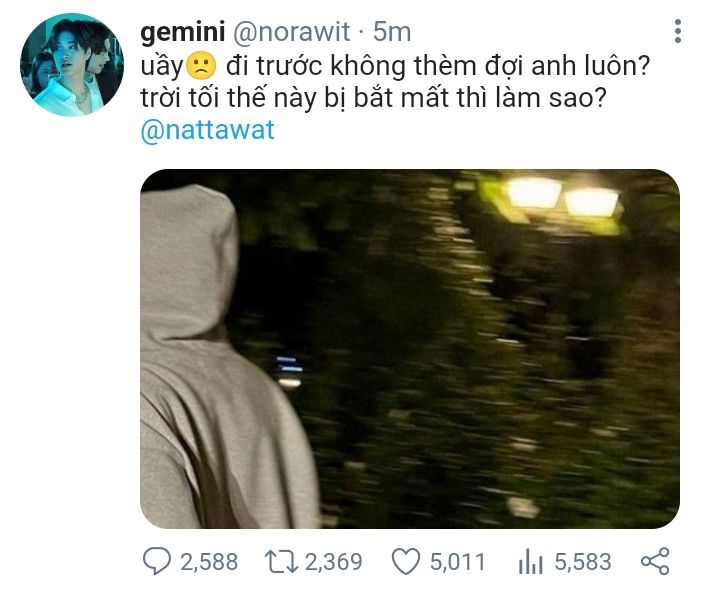719x592 pixels.
Task: Click the tweet text body
Action: tap(395, 97)
